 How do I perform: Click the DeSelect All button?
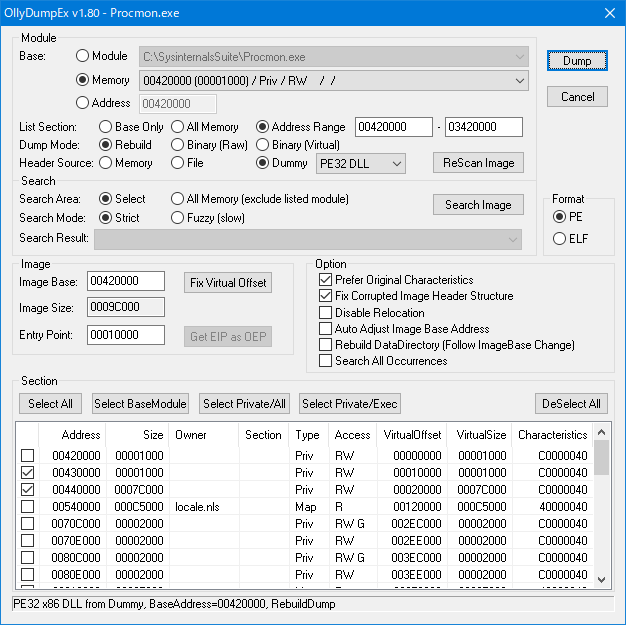571,404
